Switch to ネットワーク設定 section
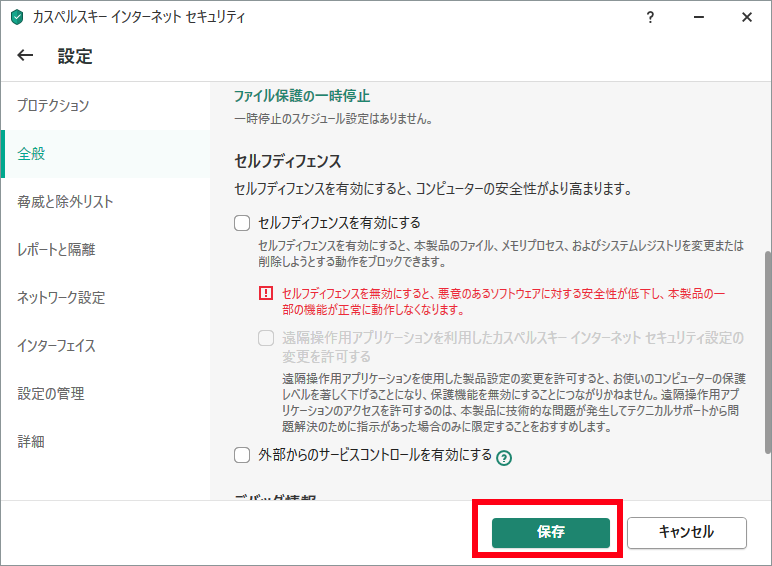This screenshot has width=772, height=566. [61, 298]
